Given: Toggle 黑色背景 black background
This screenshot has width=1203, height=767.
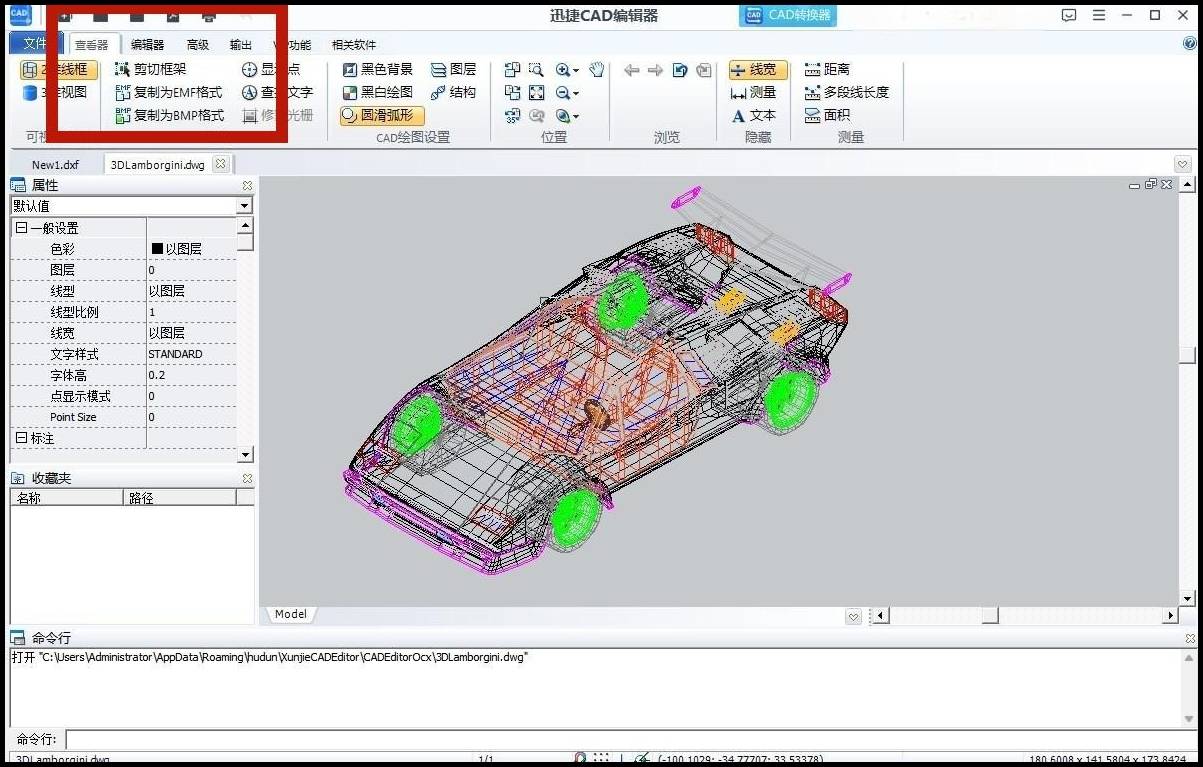Looking at the screenshot, I should coord(377,70).
